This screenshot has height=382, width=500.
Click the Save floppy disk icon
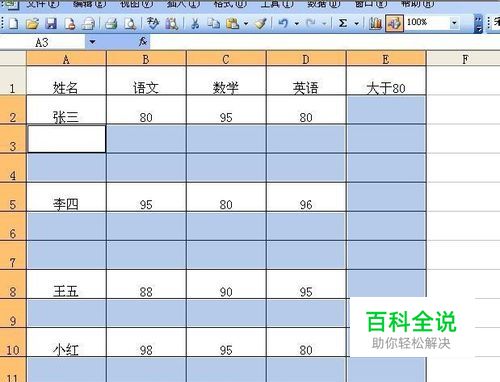point(51,23)
